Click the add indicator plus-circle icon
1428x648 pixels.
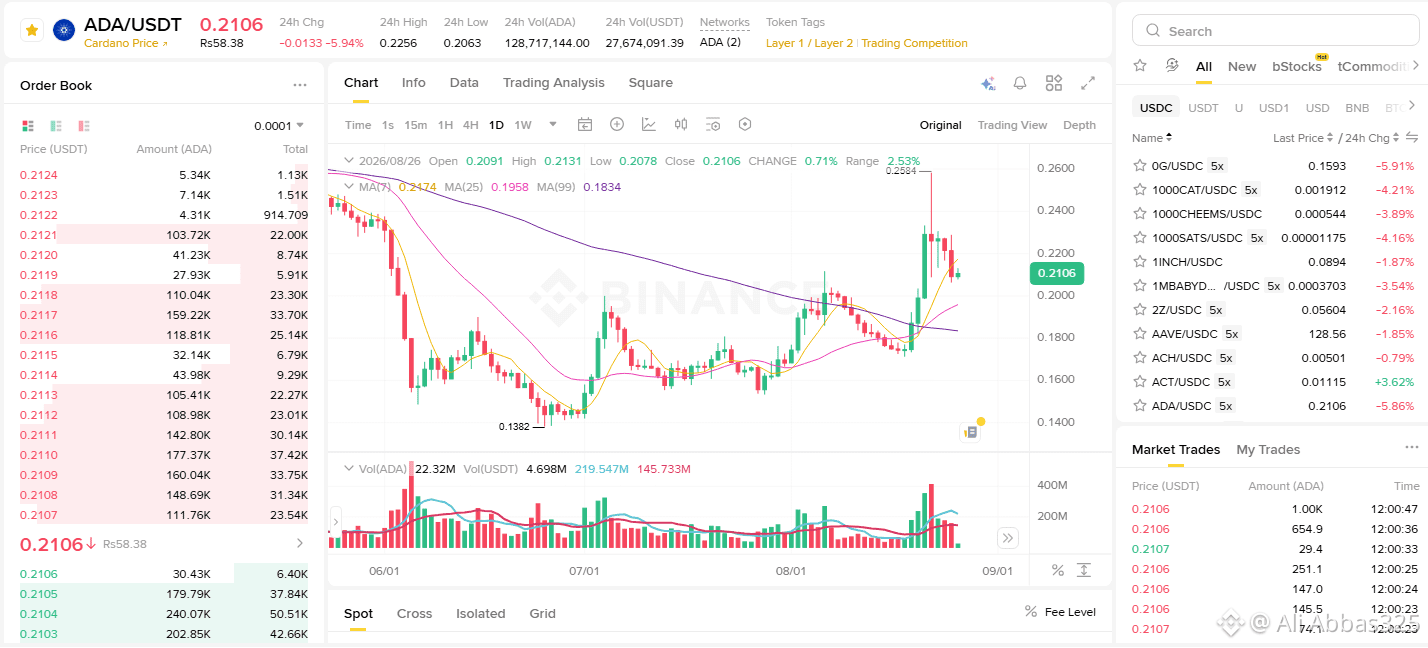pyautogui.click(x=617, y=125)
